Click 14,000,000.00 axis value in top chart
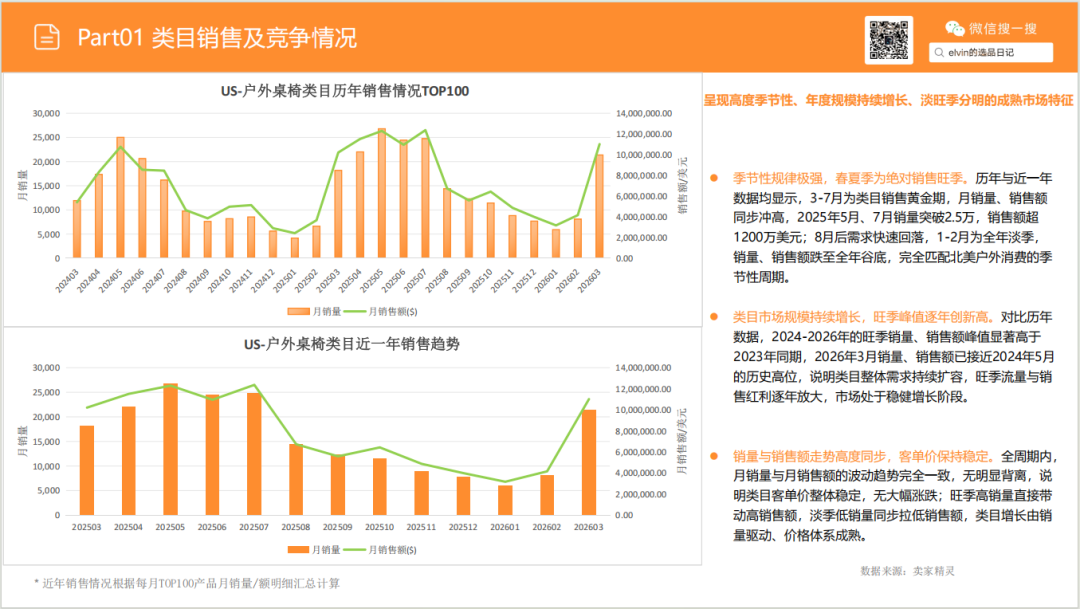 click(x=643, y=114)
